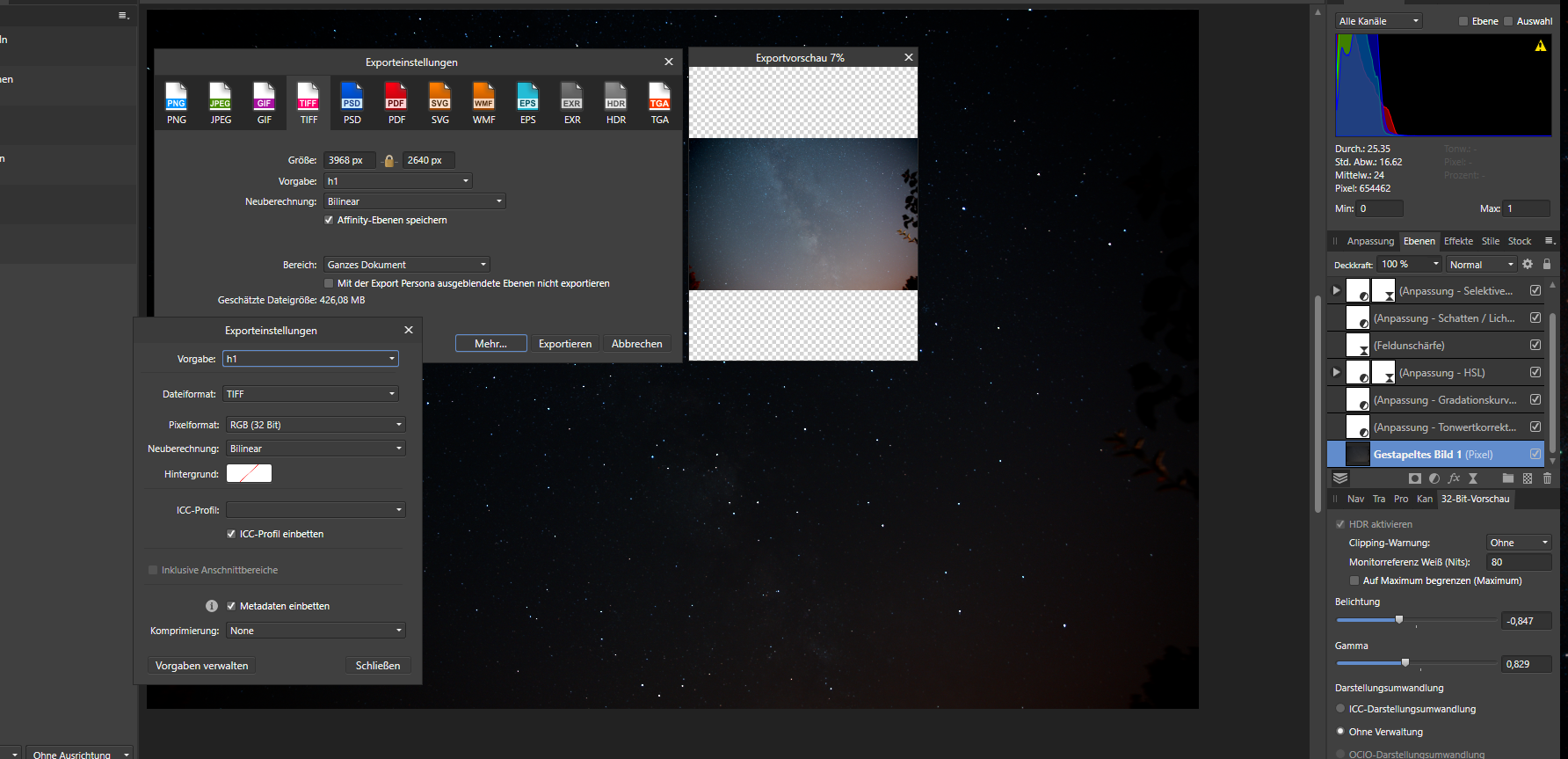Pick the SVG export format icon

pyautogui.click(x=440, y=103)
